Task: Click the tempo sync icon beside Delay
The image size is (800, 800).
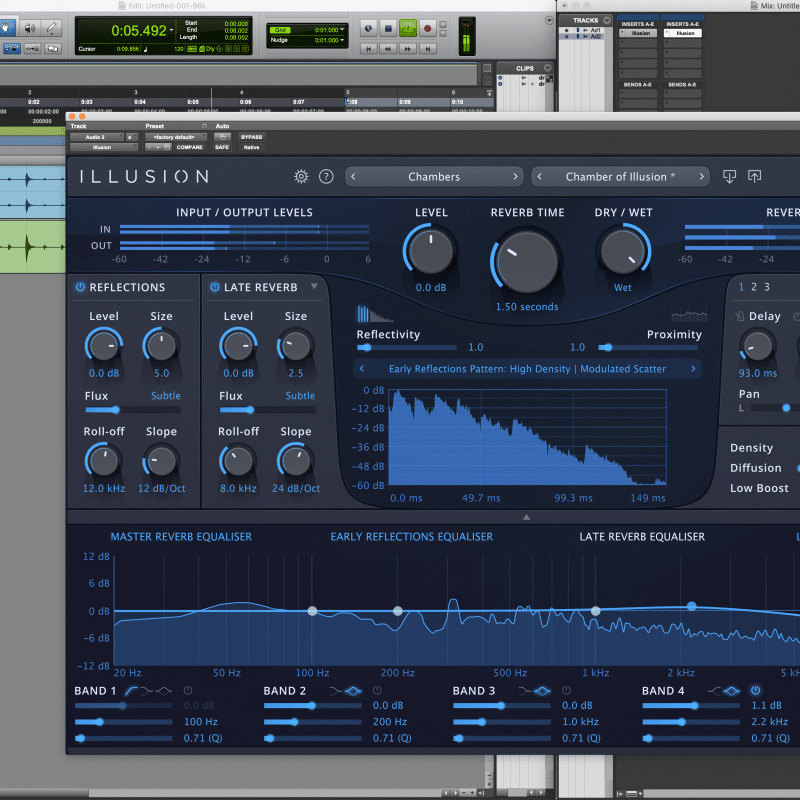Action: click(x=740, y=316)
